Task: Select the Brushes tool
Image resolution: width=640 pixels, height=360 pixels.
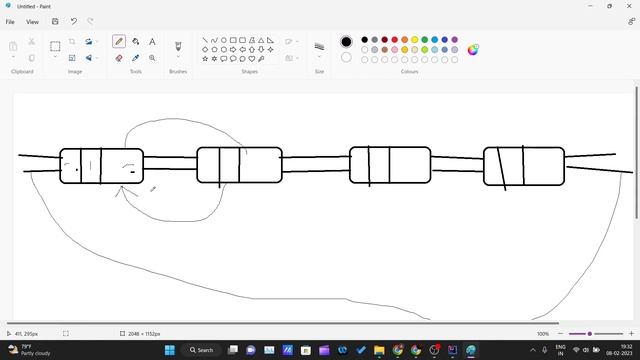Action: pyautogui.click(x=178, y=46)
